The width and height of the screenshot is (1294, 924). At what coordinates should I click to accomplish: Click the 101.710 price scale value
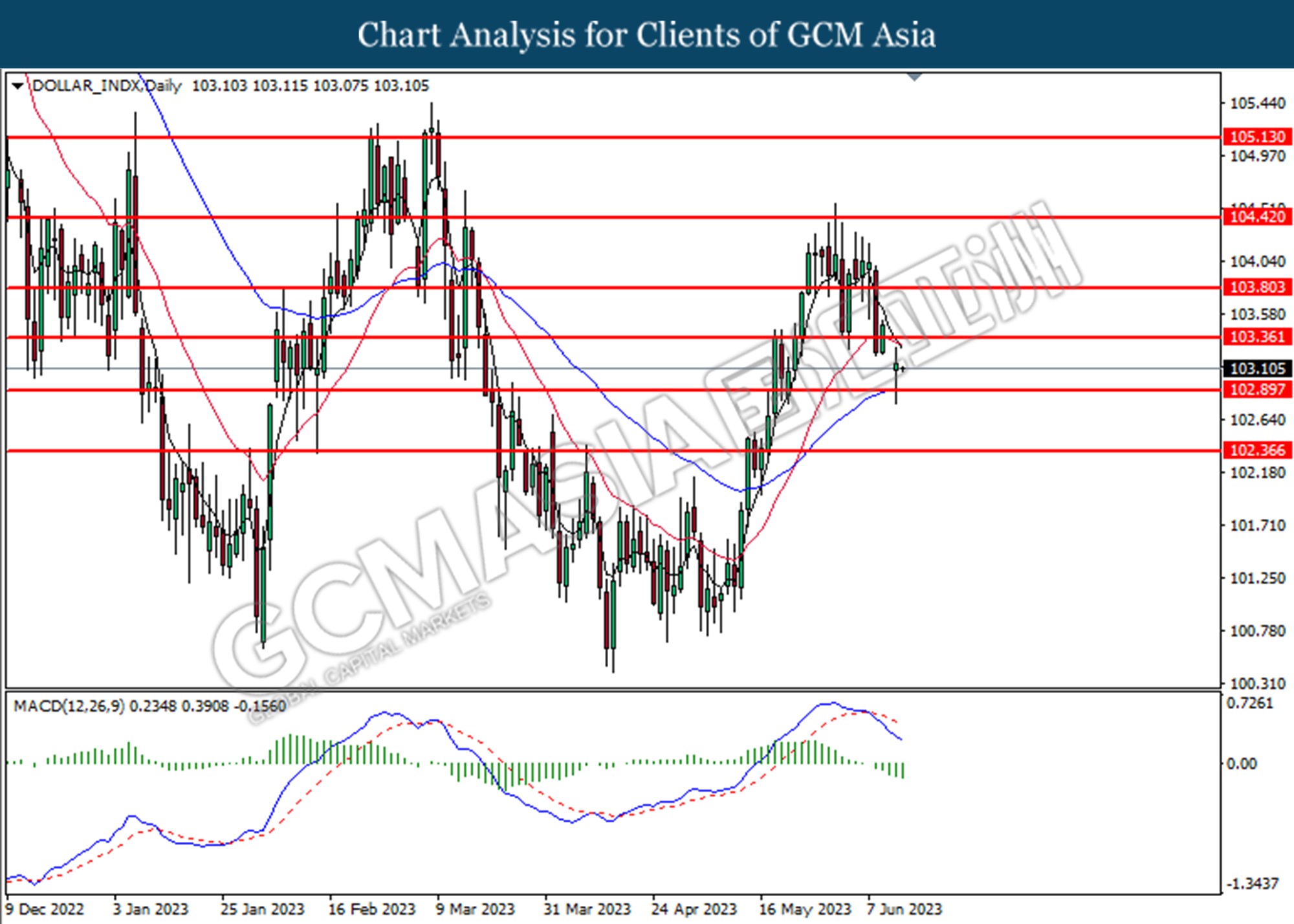click(x=1257, y=525)
